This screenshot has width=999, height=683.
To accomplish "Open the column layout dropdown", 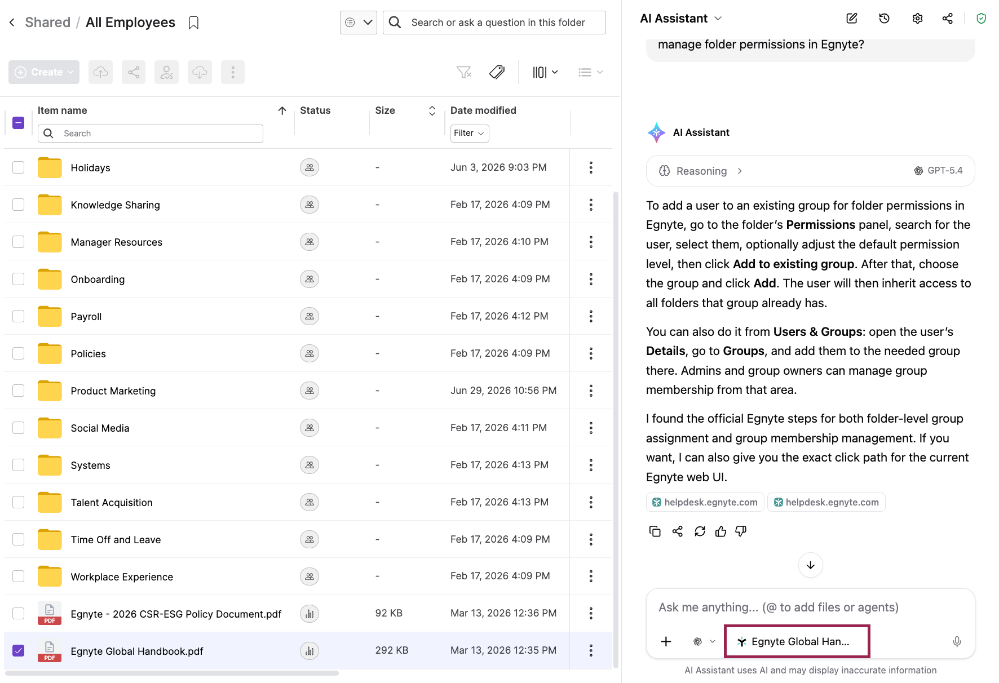I will point(545,72).
